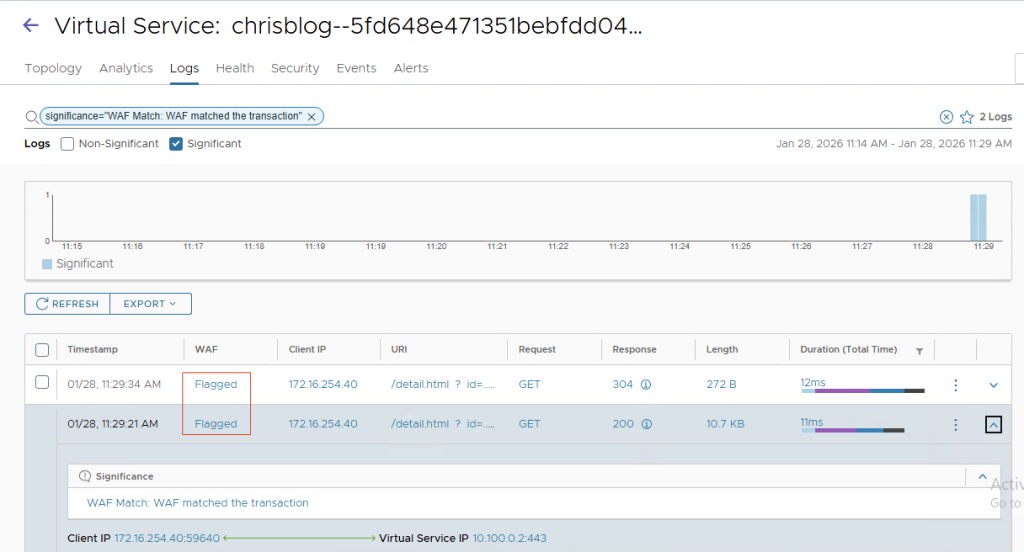Uncheck the Significant logs checkbox
Image resolution: width=1024 pixels, height=552 pixels.
176,144
